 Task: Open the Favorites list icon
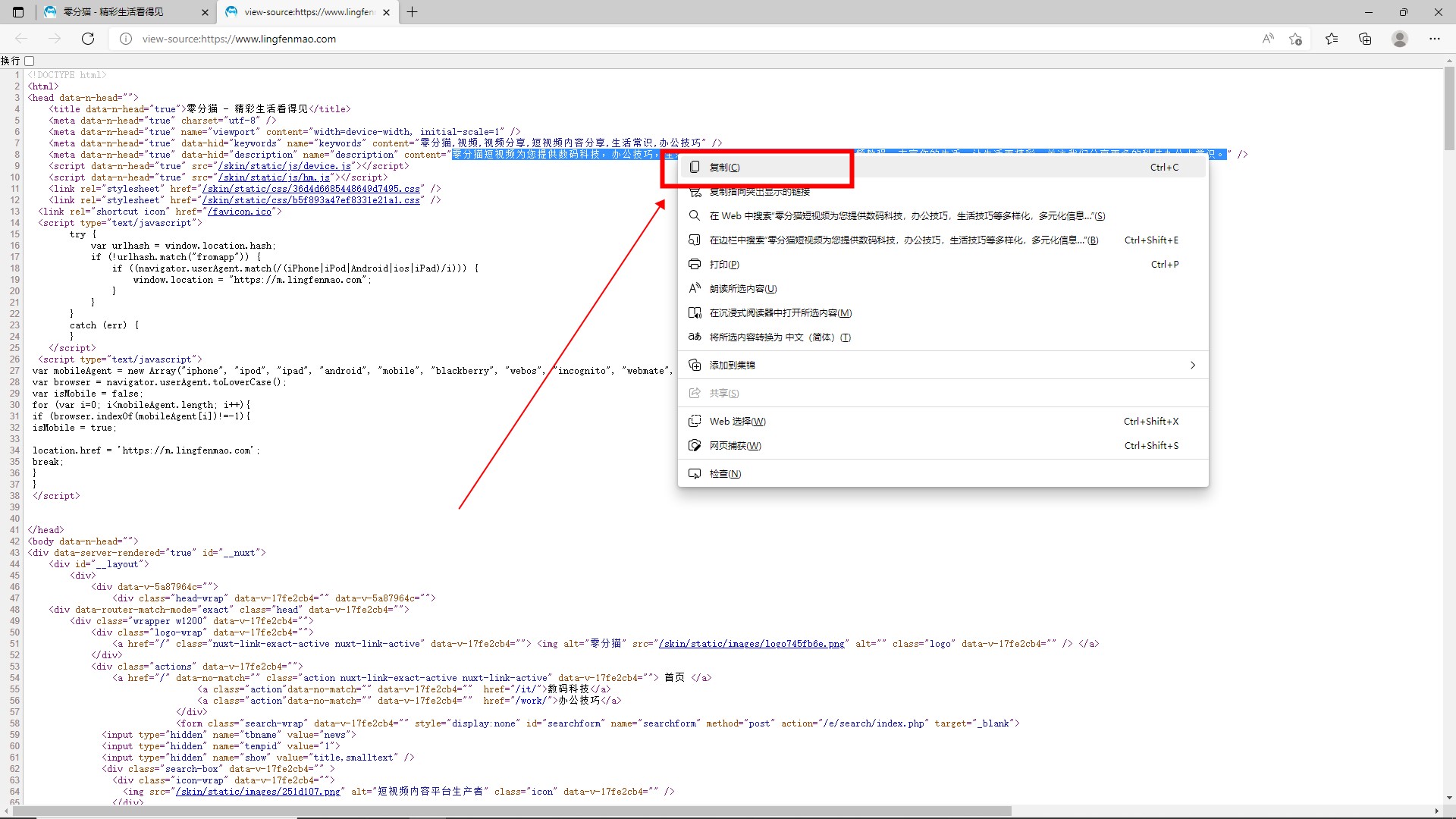pos(1332,39)
